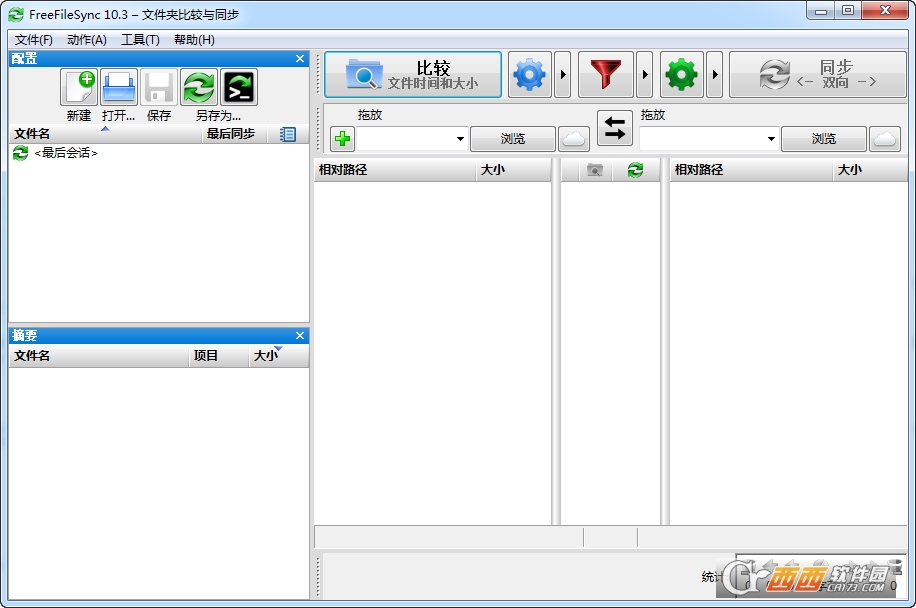916x608 pixels.
Task: Click the right folder path input field
Action: [702, 139]
